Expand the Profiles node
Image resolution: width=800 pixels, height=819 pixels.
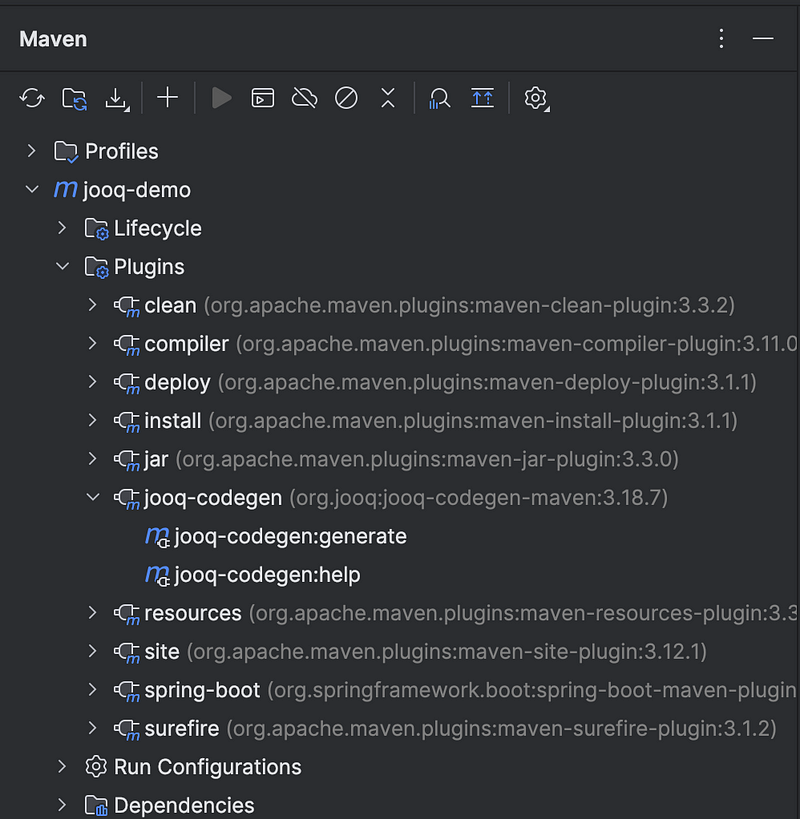coord(32,151)
